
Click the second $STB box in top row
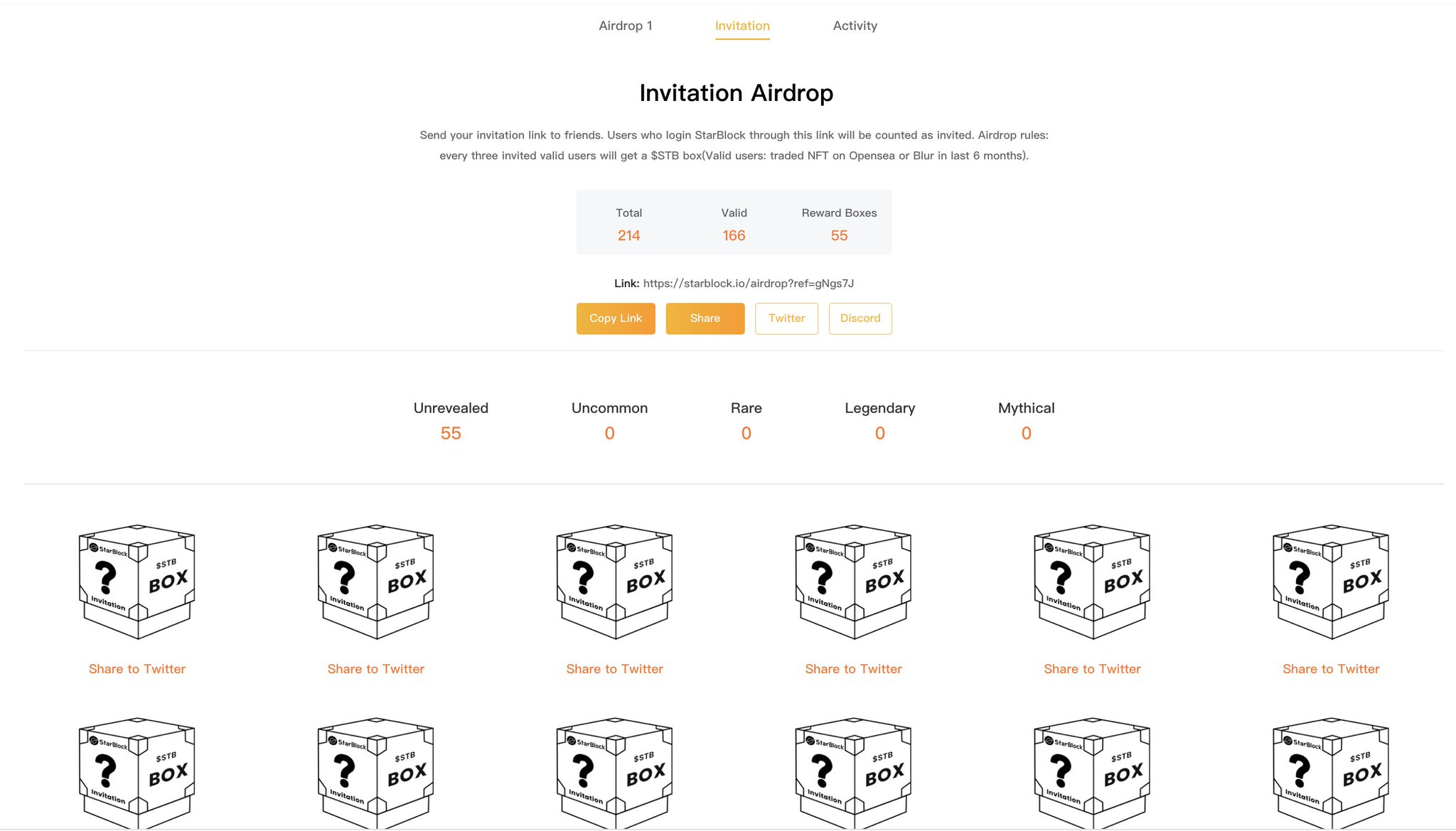(375, 581)
